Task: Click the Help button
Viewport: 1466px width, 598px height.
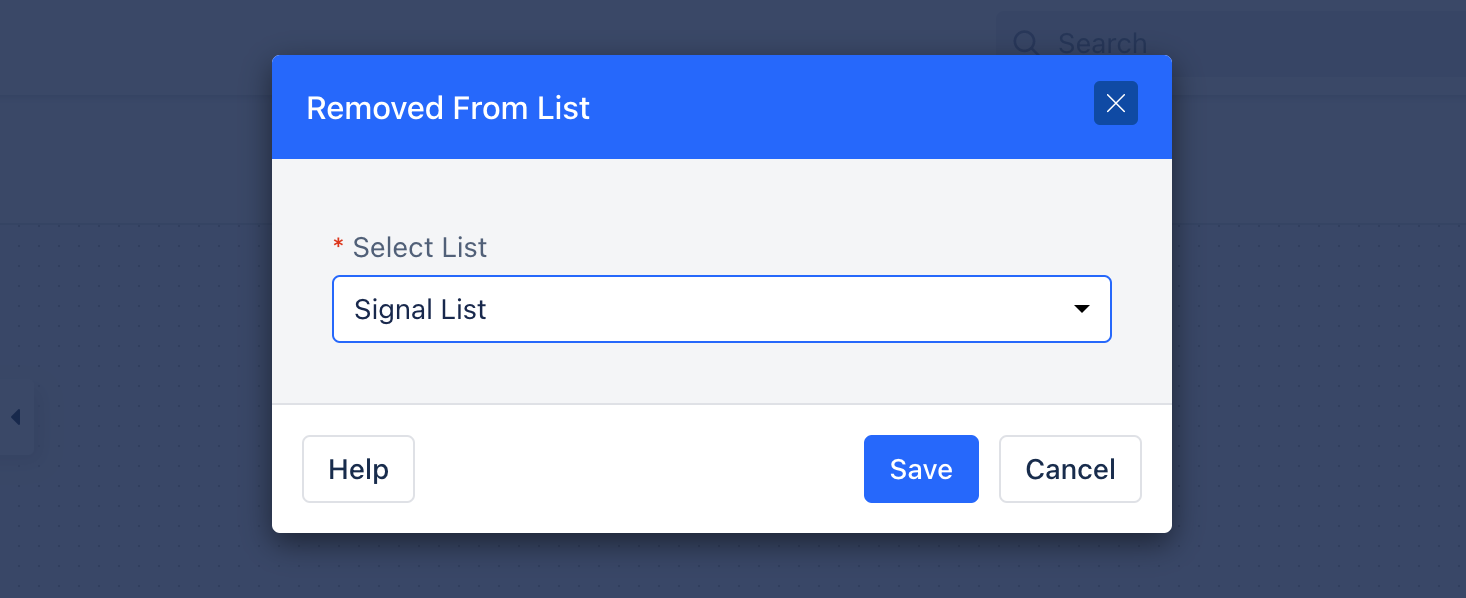Action: pyautogui.click(x=358, y=469)
